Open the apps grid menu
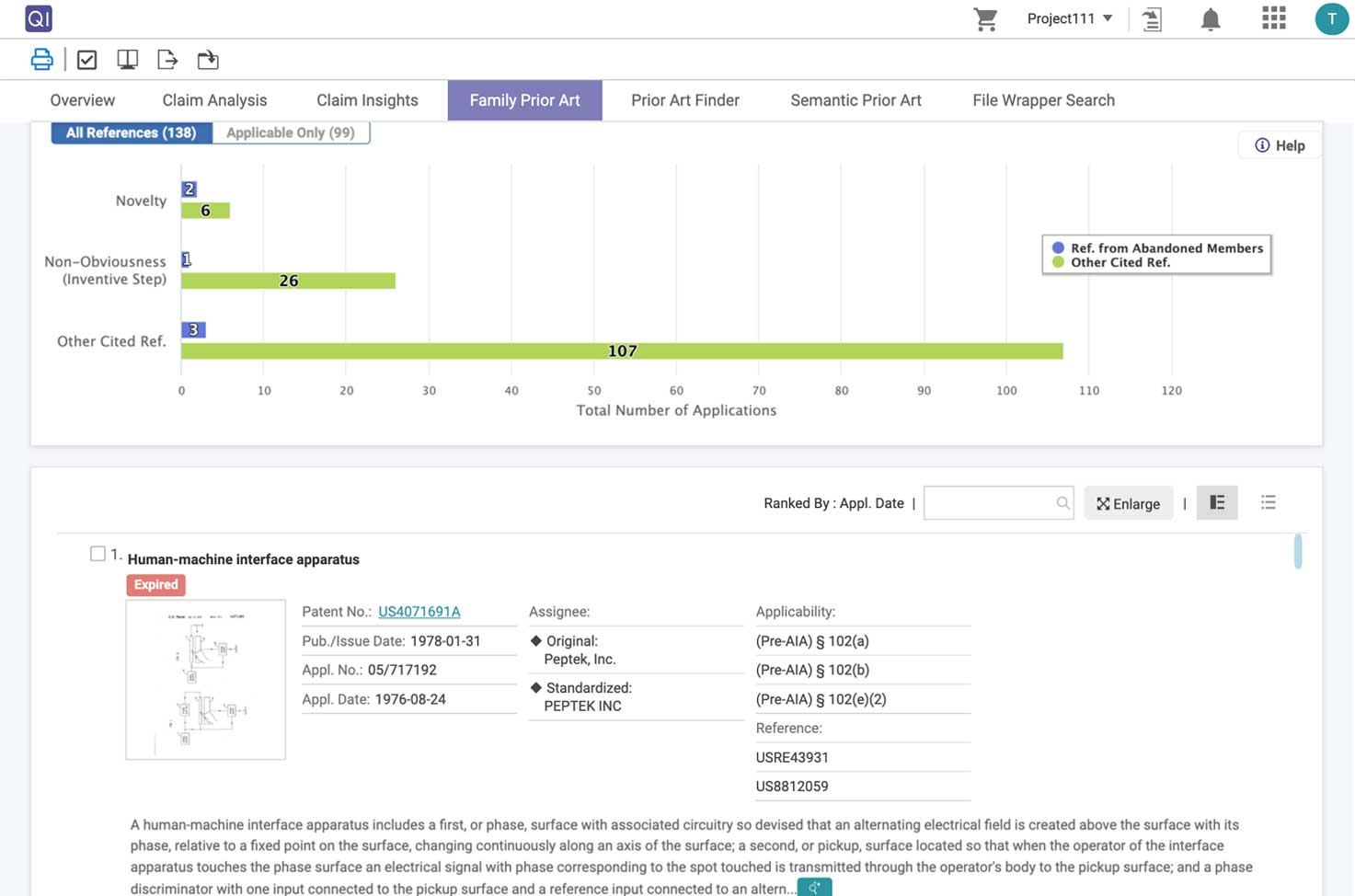This screenshot has width=1355, height=896. click(x=1274, y=18)
